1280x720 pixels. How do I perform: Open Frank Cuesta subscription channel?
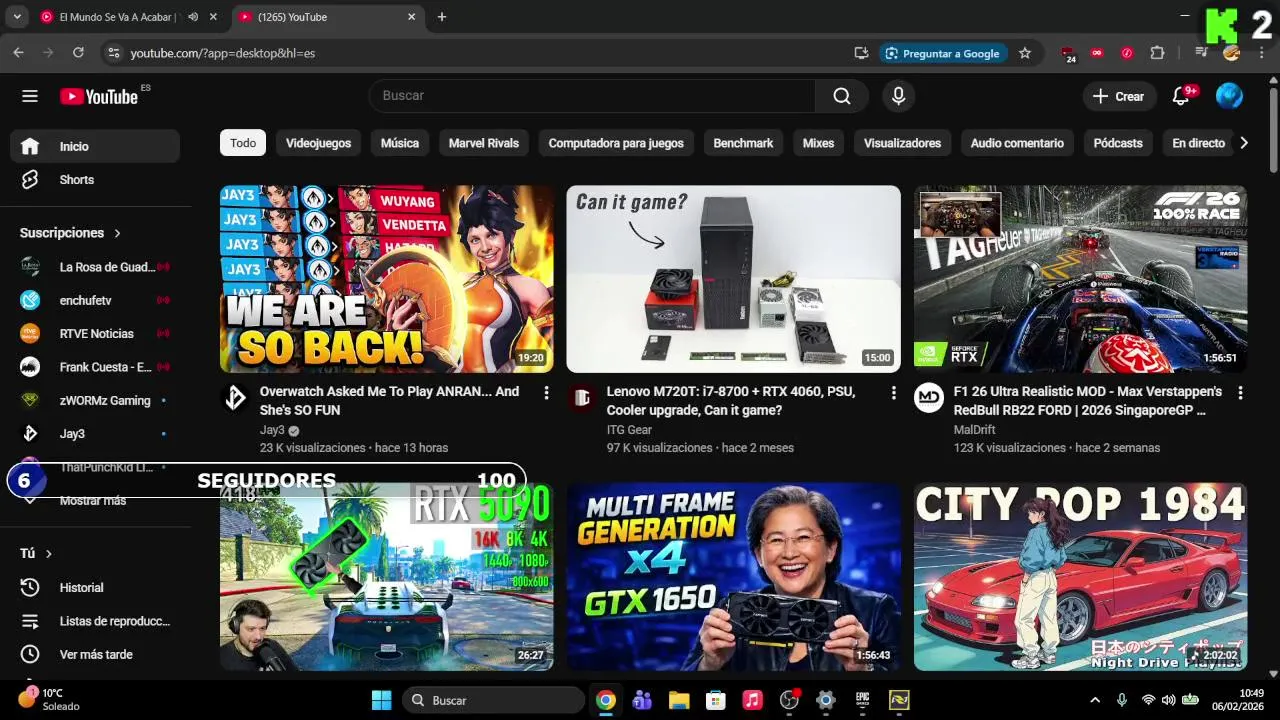(95, 367)
